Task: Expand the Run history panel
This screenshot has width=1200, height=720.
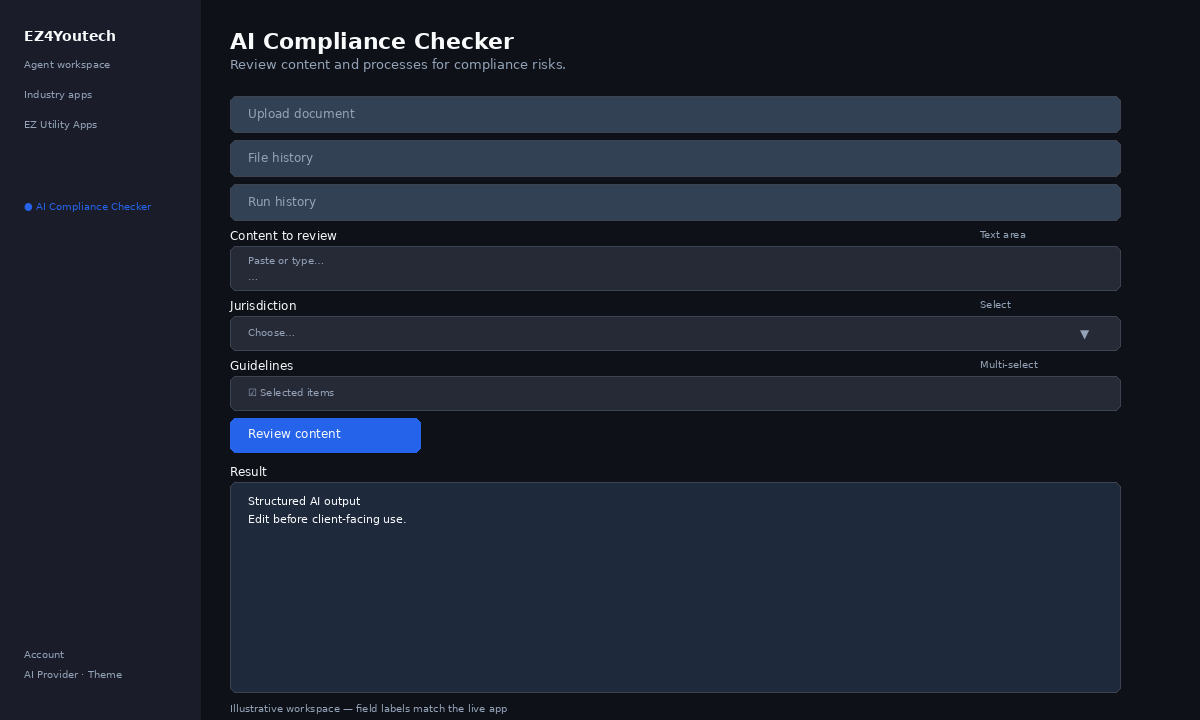Action: (x=675, y=202)
